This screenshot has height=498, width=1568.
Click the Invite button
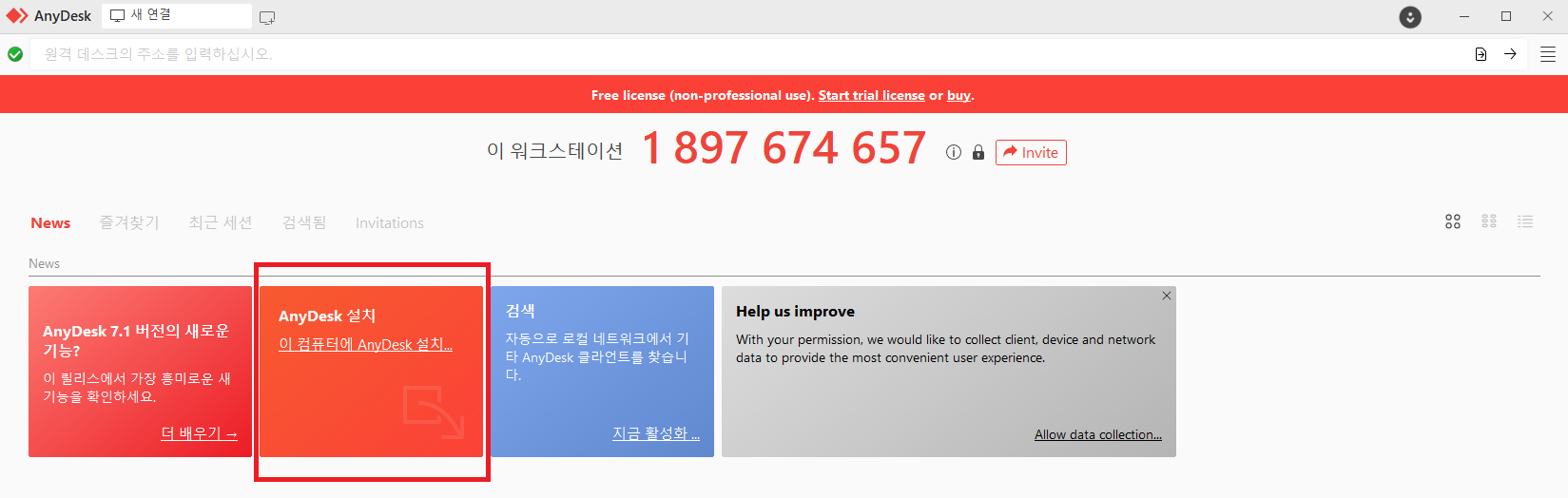tap(1031, 152)
